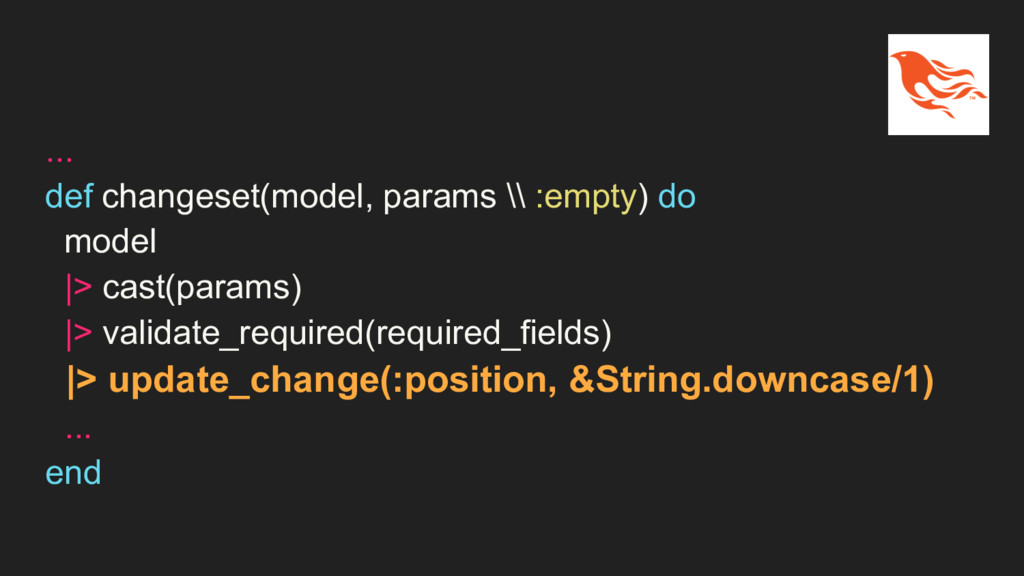
Task: Click update_change highlighted text
Action: [x=244, y=381]
